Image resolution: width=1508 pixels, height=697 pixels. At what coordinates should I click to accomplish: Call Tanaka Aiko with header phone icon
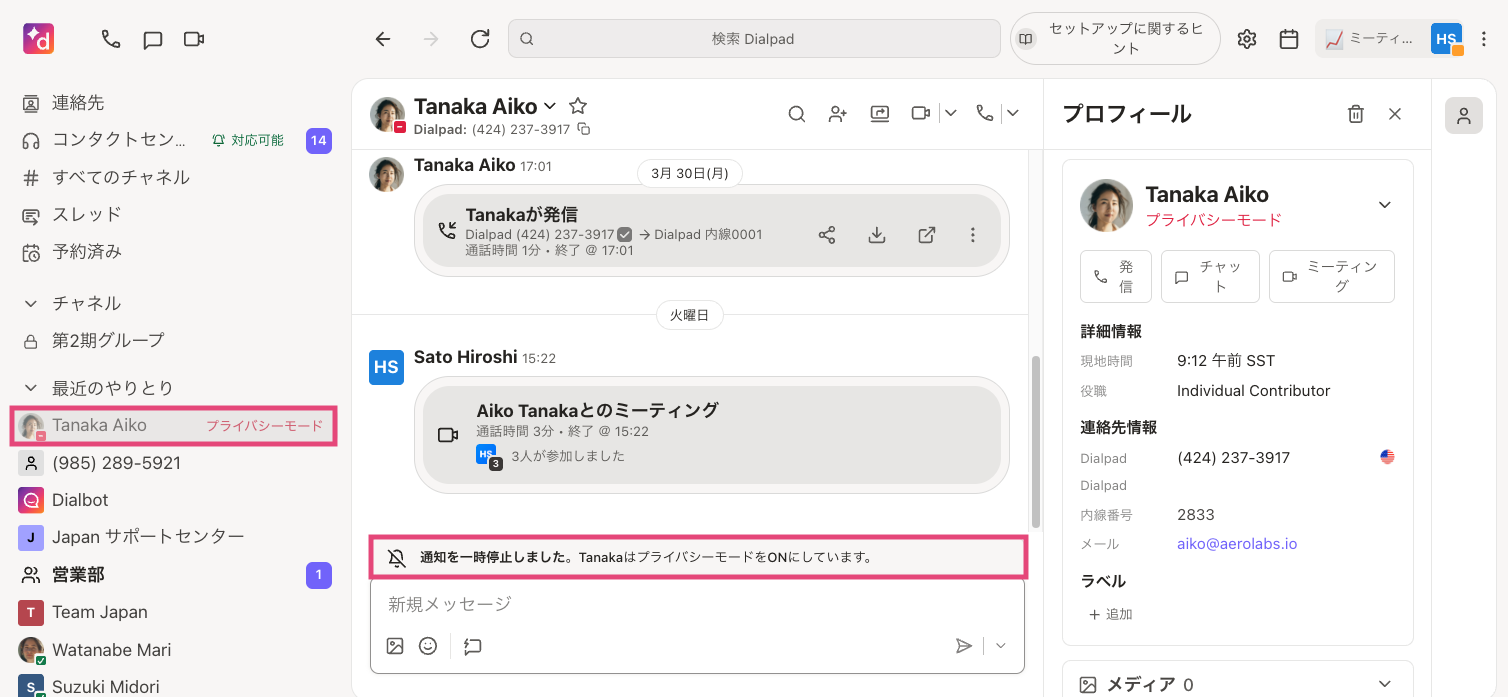(x=985, y=114)
